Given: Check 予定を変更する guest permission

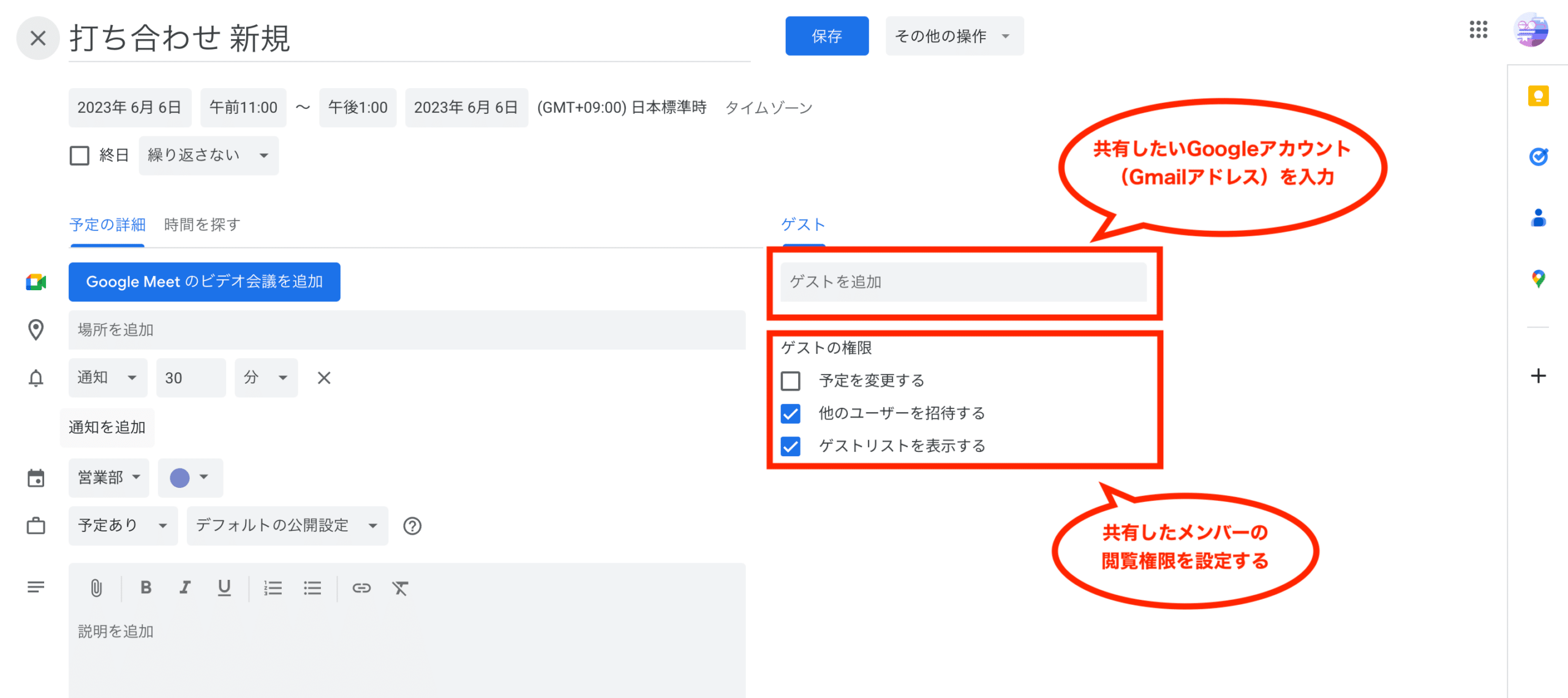Looking at the screenshot, I should coord(790,381).
